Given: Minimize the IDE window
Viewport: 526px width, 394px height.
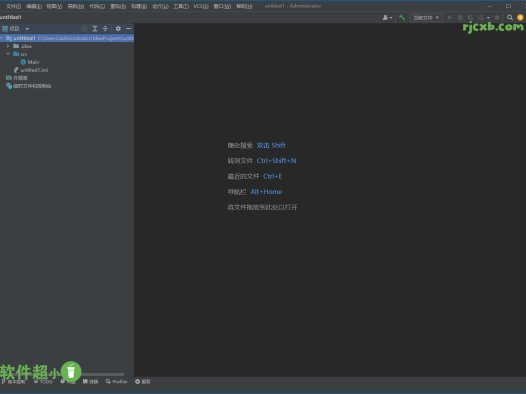Looking at the screenshot, I should click(490, 6).
